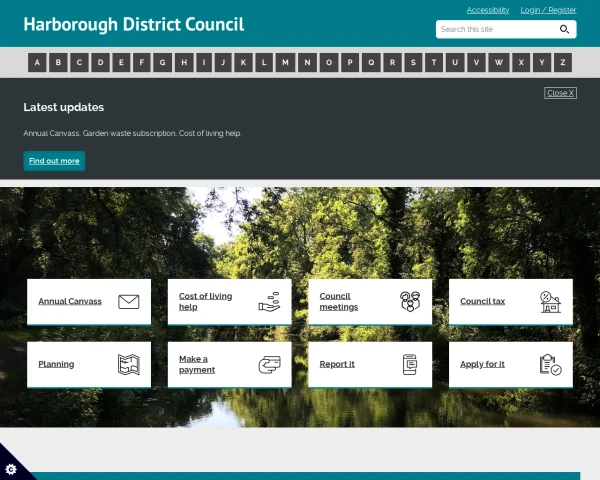Jump to letter W in A-Z index
The width and height of the screenshot is (600, 480).
499,62
